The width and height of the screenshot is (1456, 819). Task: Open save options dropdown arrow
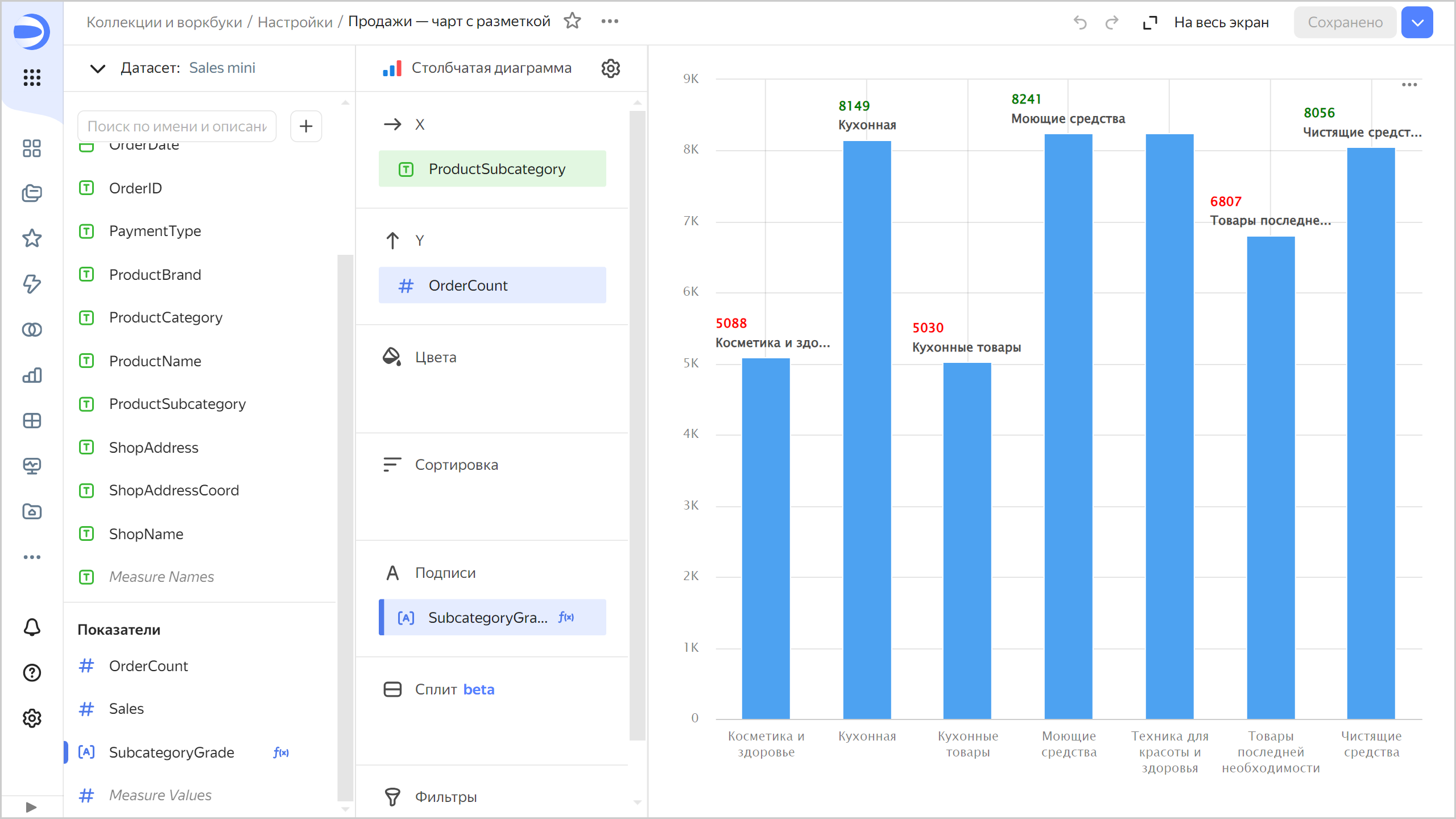(x=1417, y=22)
